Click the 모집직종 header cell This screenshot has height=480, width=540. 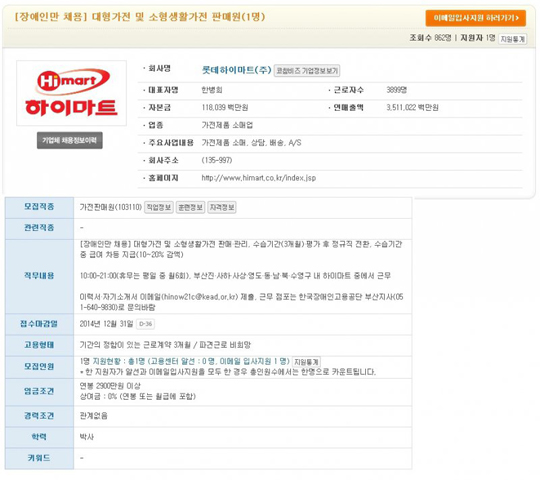pyautogui.click(x=39, y=207)
